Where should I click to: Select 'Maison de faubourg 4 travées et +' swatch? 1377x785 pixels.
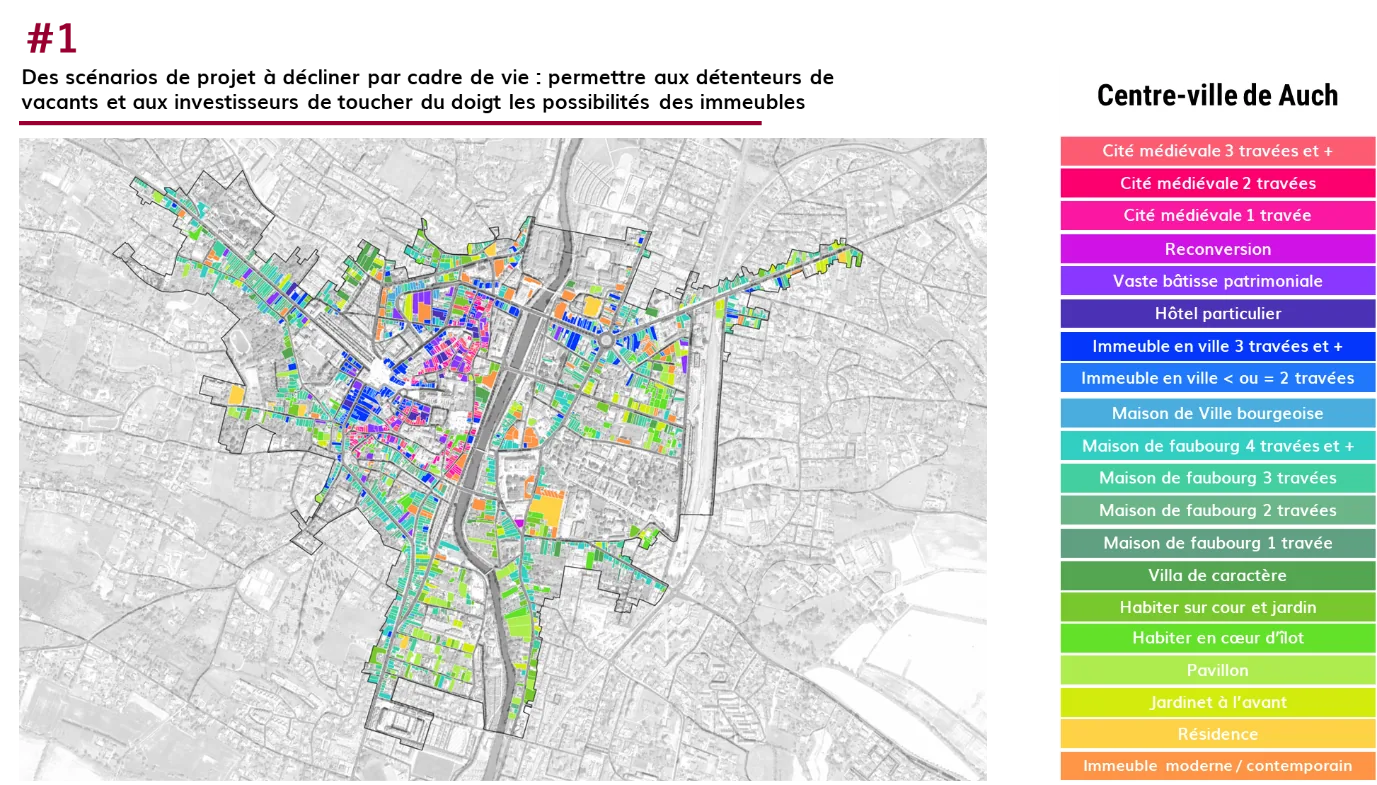[1217, 446]
